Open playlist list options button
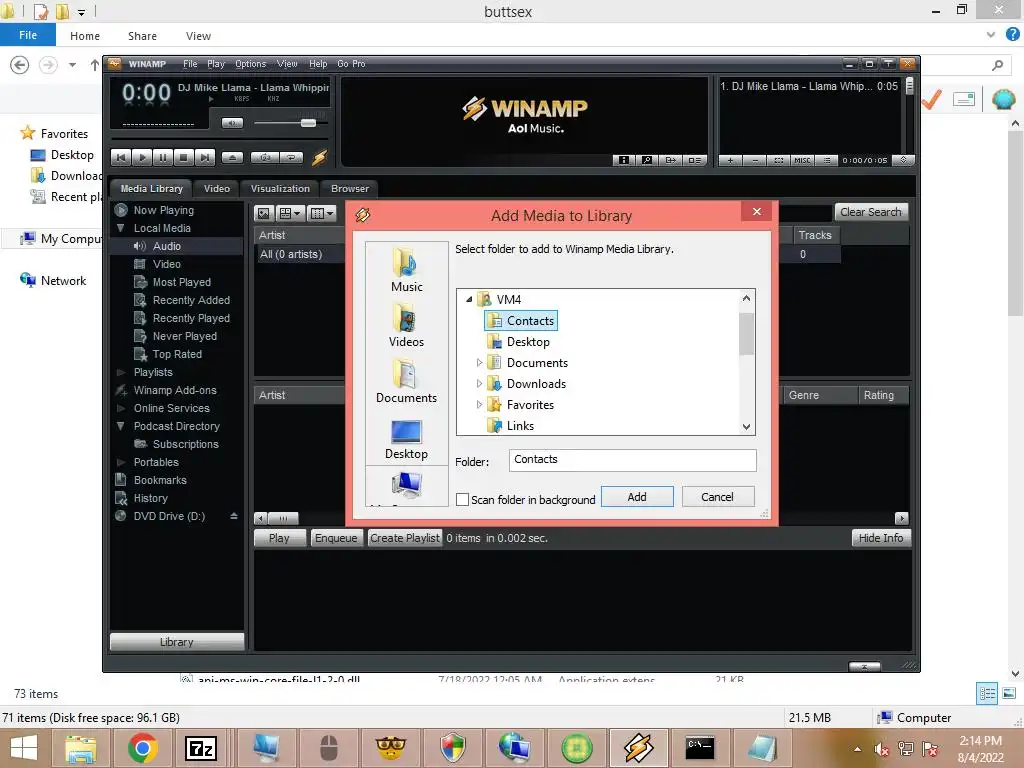The height and width of the screenshot is (768, 1024). tap(827, 160)
